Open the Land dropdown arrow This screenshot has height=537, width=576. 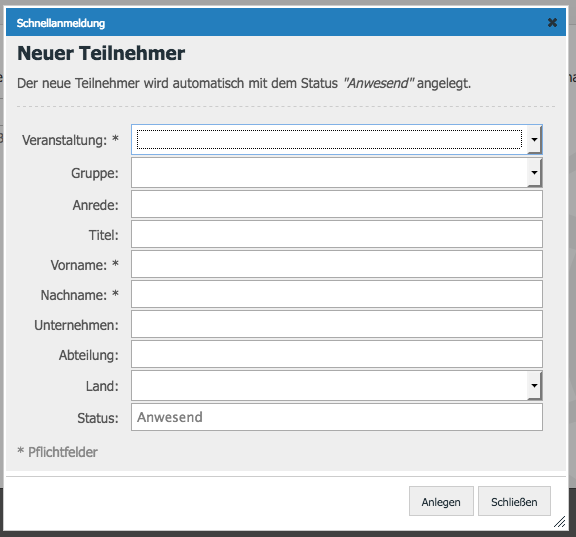pos(534,385)
